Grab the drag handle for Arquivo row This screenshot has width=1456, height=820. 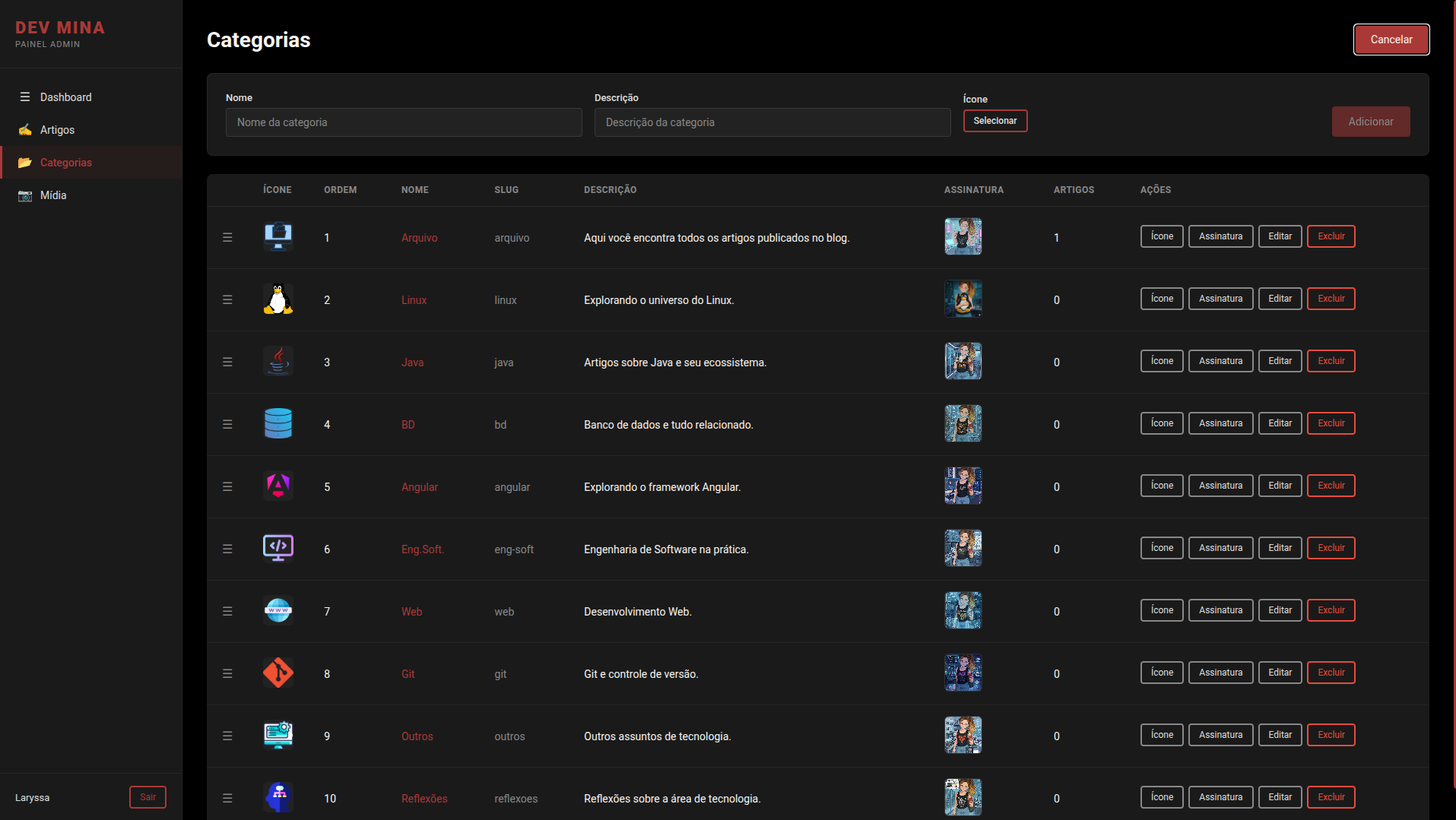click(227, 238)
